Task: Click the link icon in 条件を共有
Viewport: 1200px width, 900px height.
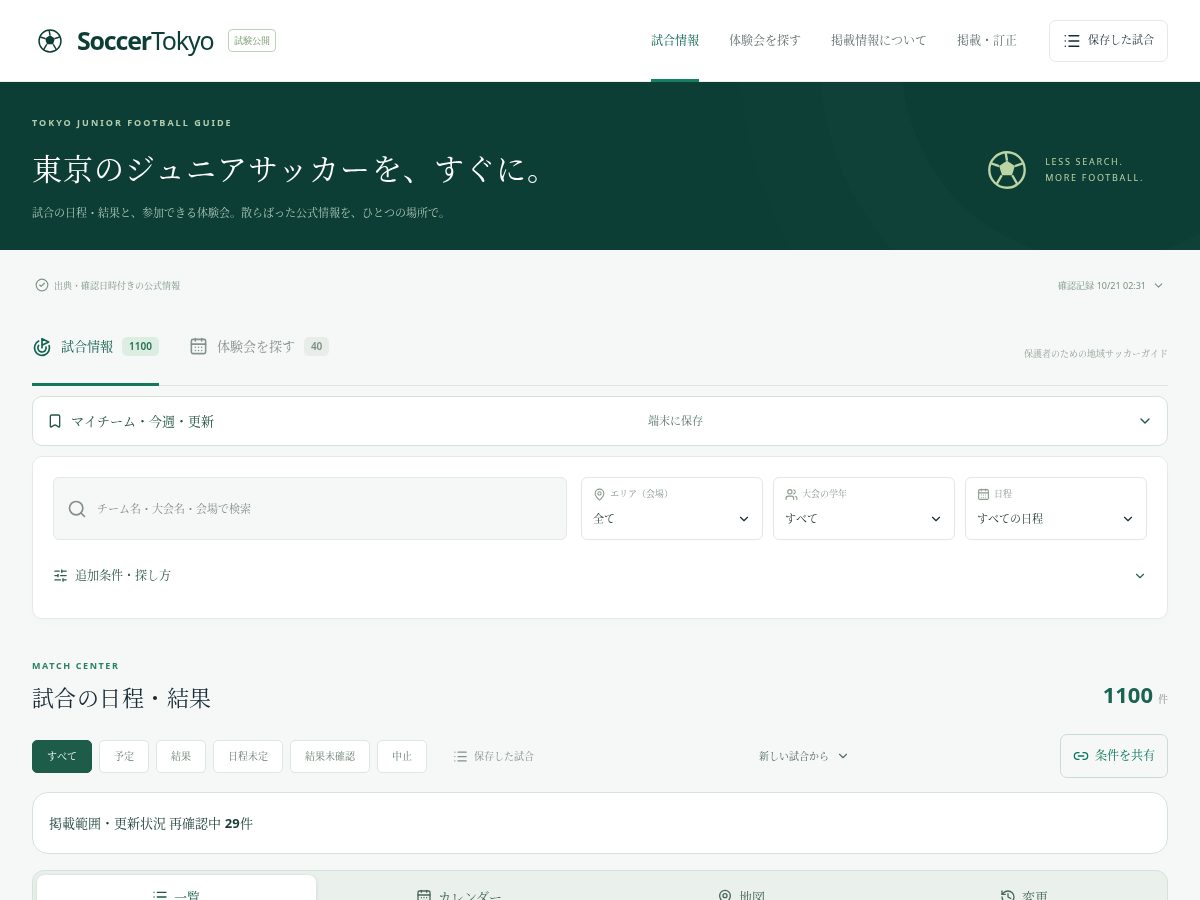Action: pyautogui.click(x=1081, y=756)
